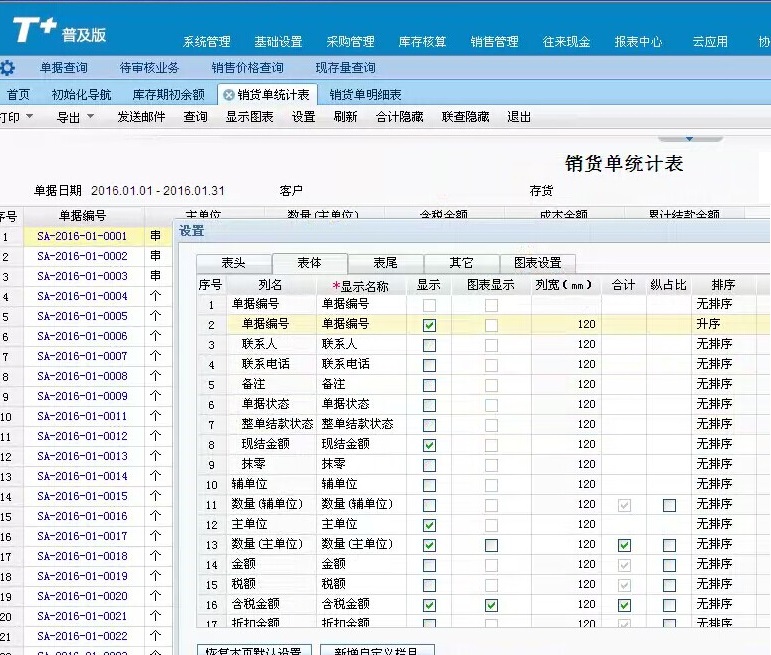
Task: Click 刷新 in the report toolbar
Action: (x=345, y=117)
